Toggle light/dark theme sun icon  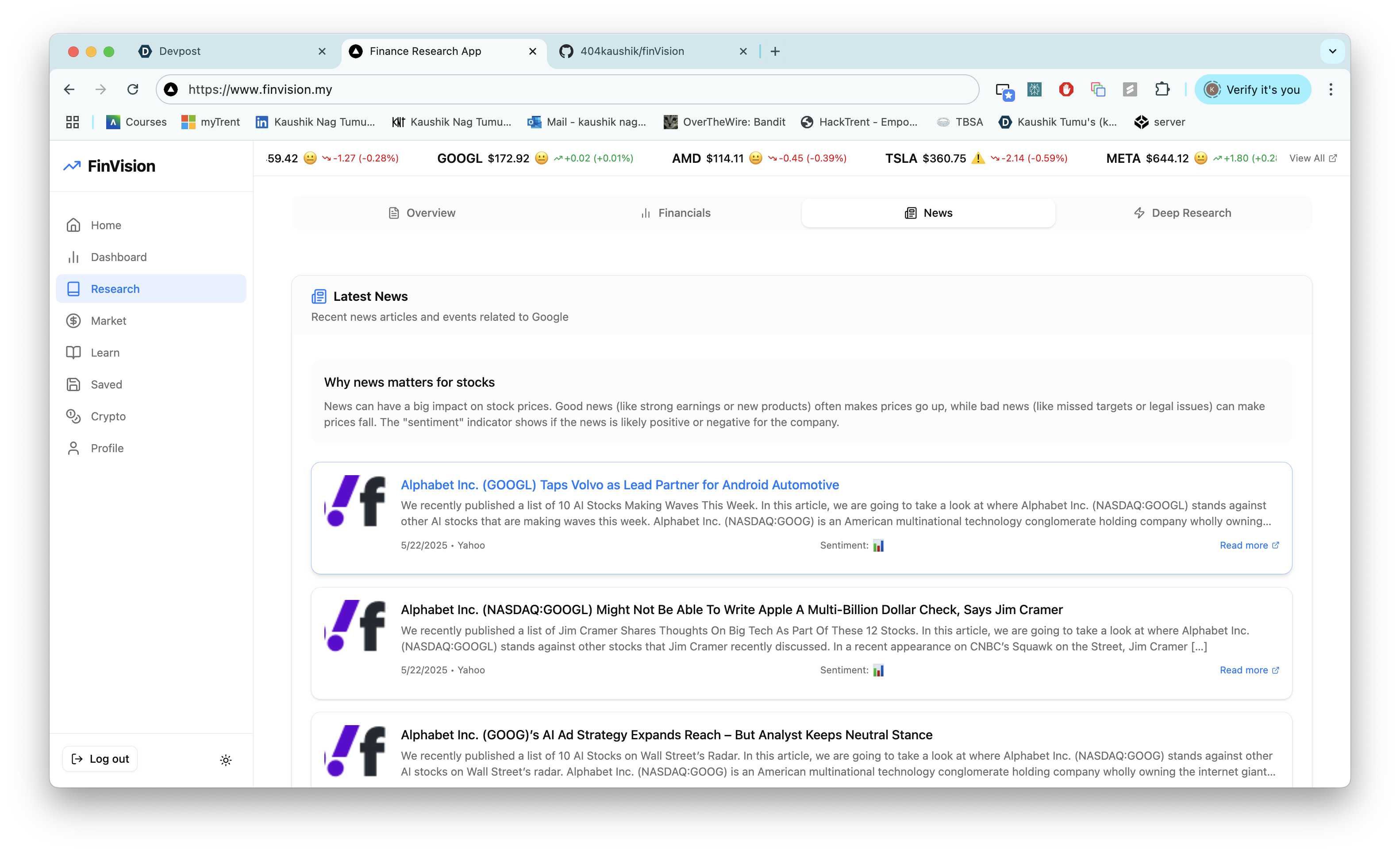226,760
